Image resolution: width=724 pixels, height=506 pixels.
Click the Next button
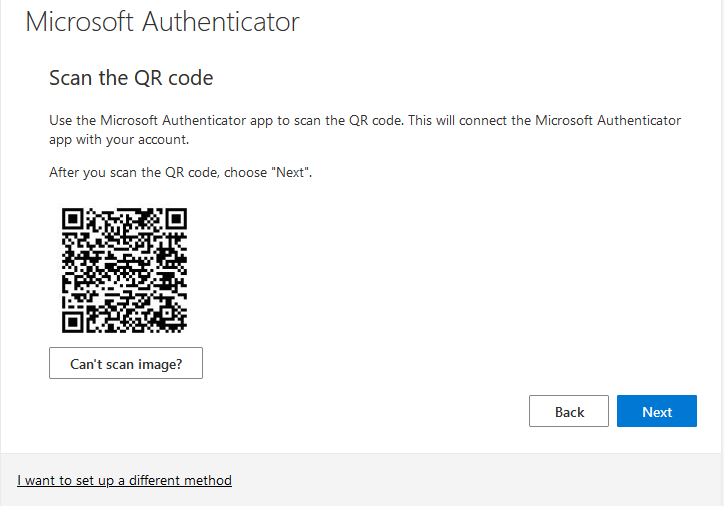click(657, 411)
